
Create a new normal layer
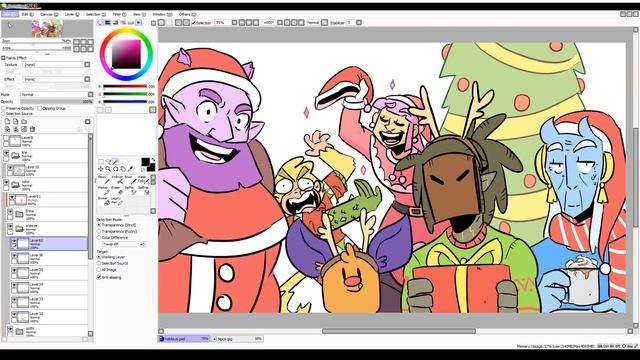7,122
